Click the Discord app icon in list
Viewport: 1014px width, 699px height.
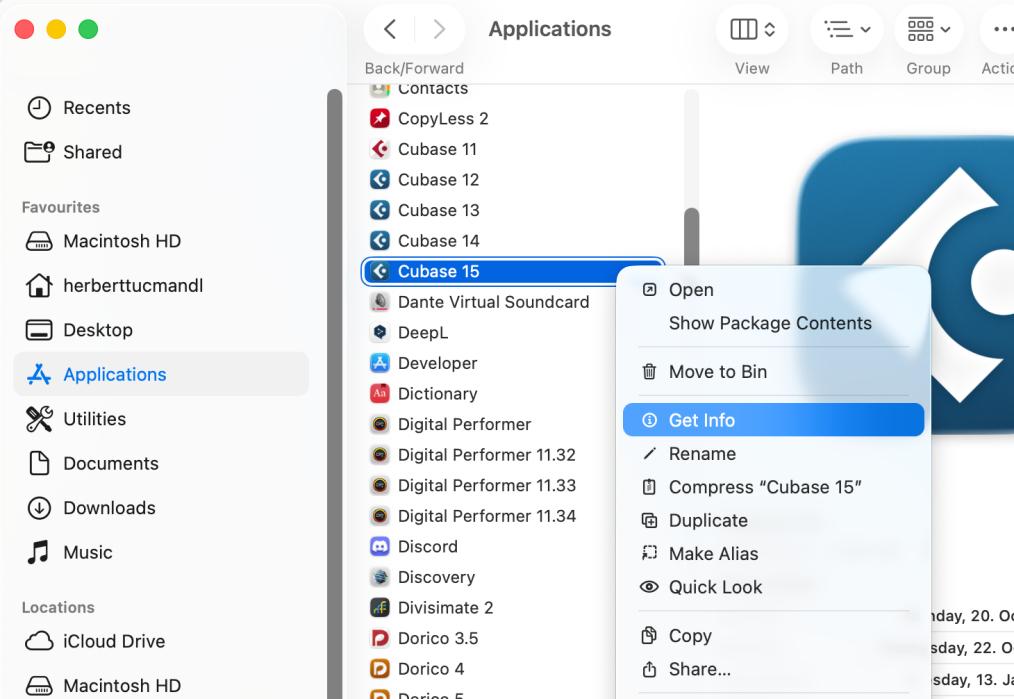coord(380,547)
